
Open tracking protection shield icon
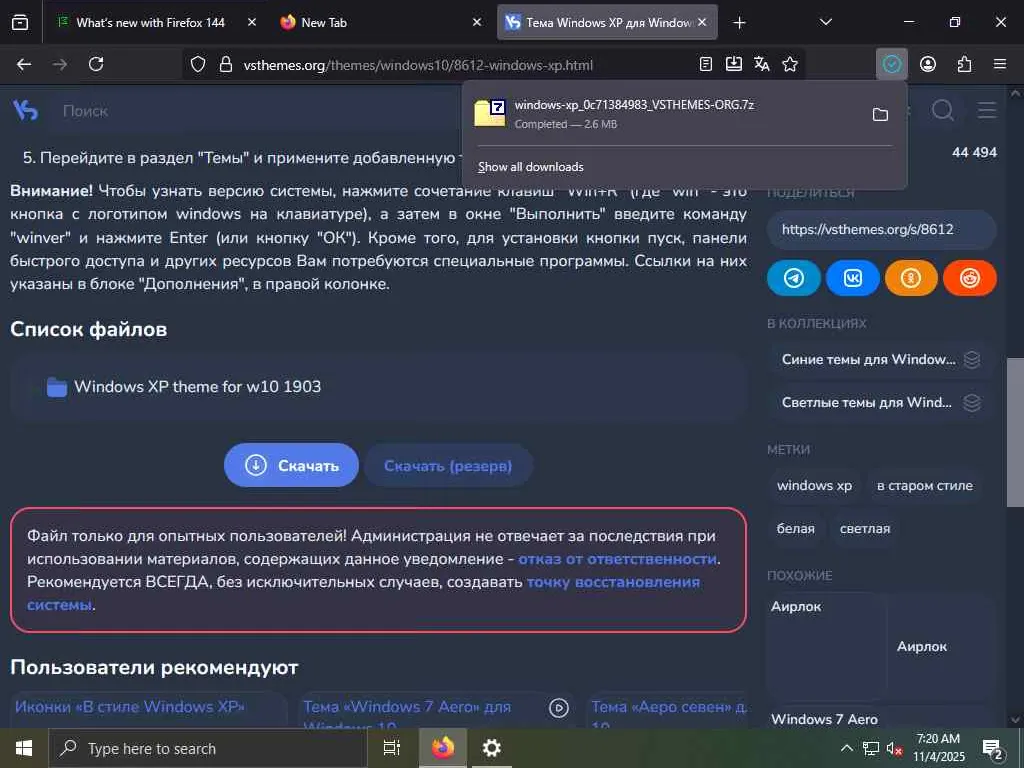tap(198, 64)
